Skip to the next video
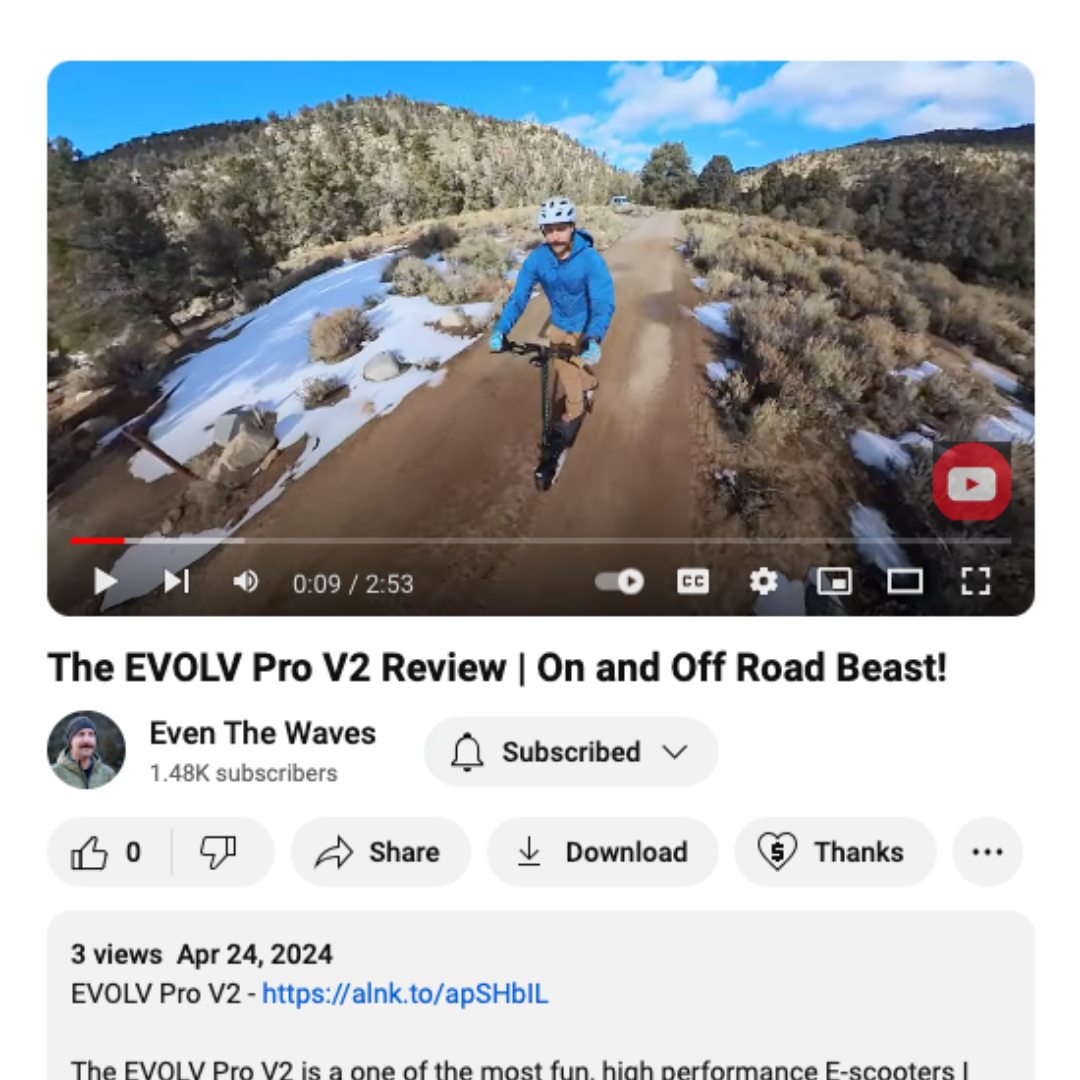The image size is (1080, 1080). 176,582
